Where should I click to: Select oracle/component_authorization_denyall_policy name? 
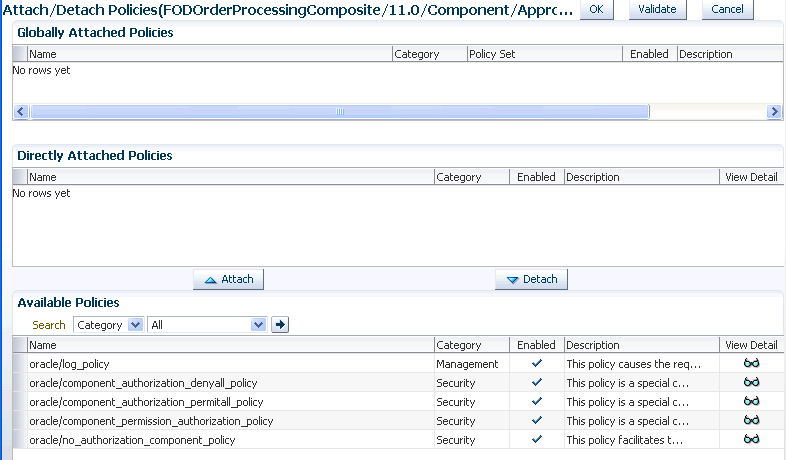coord(143,383)
